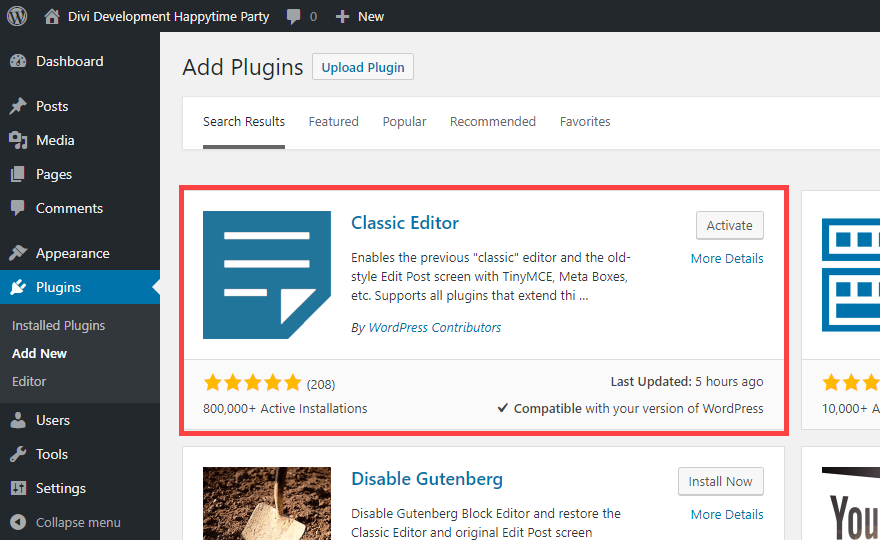Switch to the Popular tab
The width and height of the screenshot is (880, 540).
[404, 121]
